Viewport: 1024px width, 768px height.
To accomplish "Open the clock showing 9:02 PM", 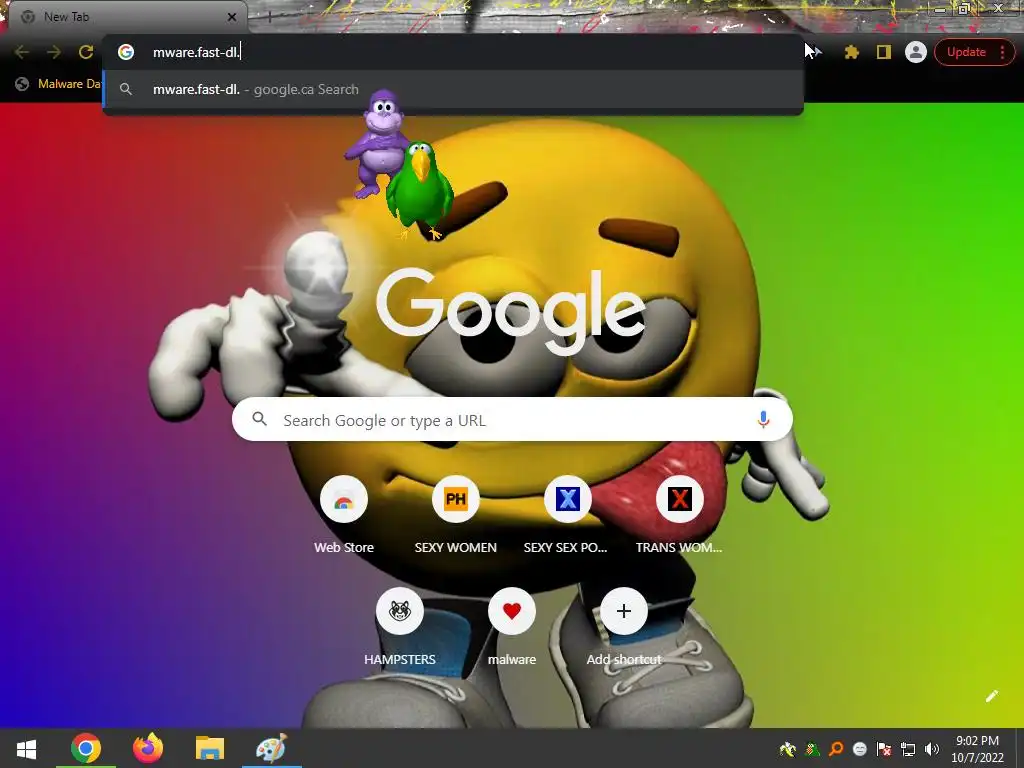I will (x=977, y=749).
